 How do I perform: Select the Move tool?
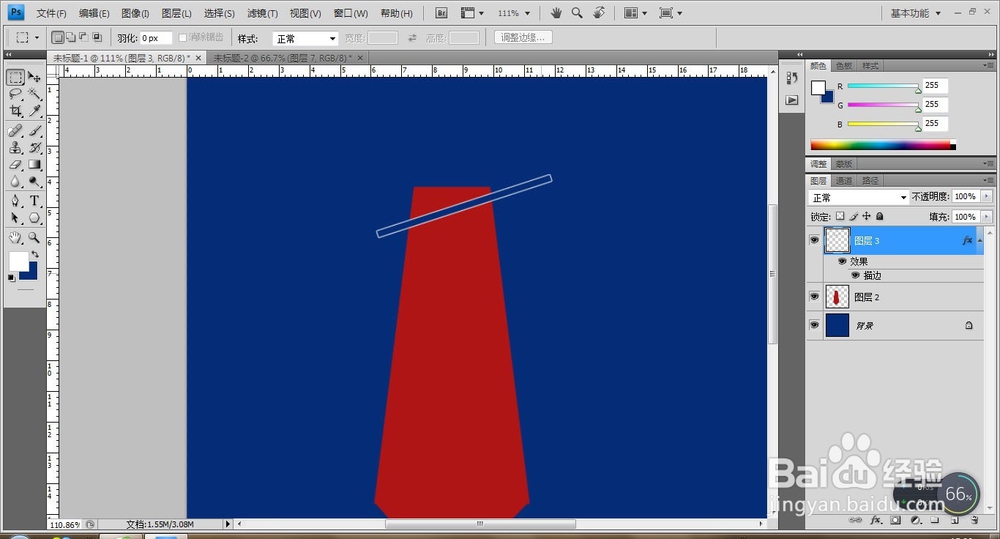(x=34, y=77)
